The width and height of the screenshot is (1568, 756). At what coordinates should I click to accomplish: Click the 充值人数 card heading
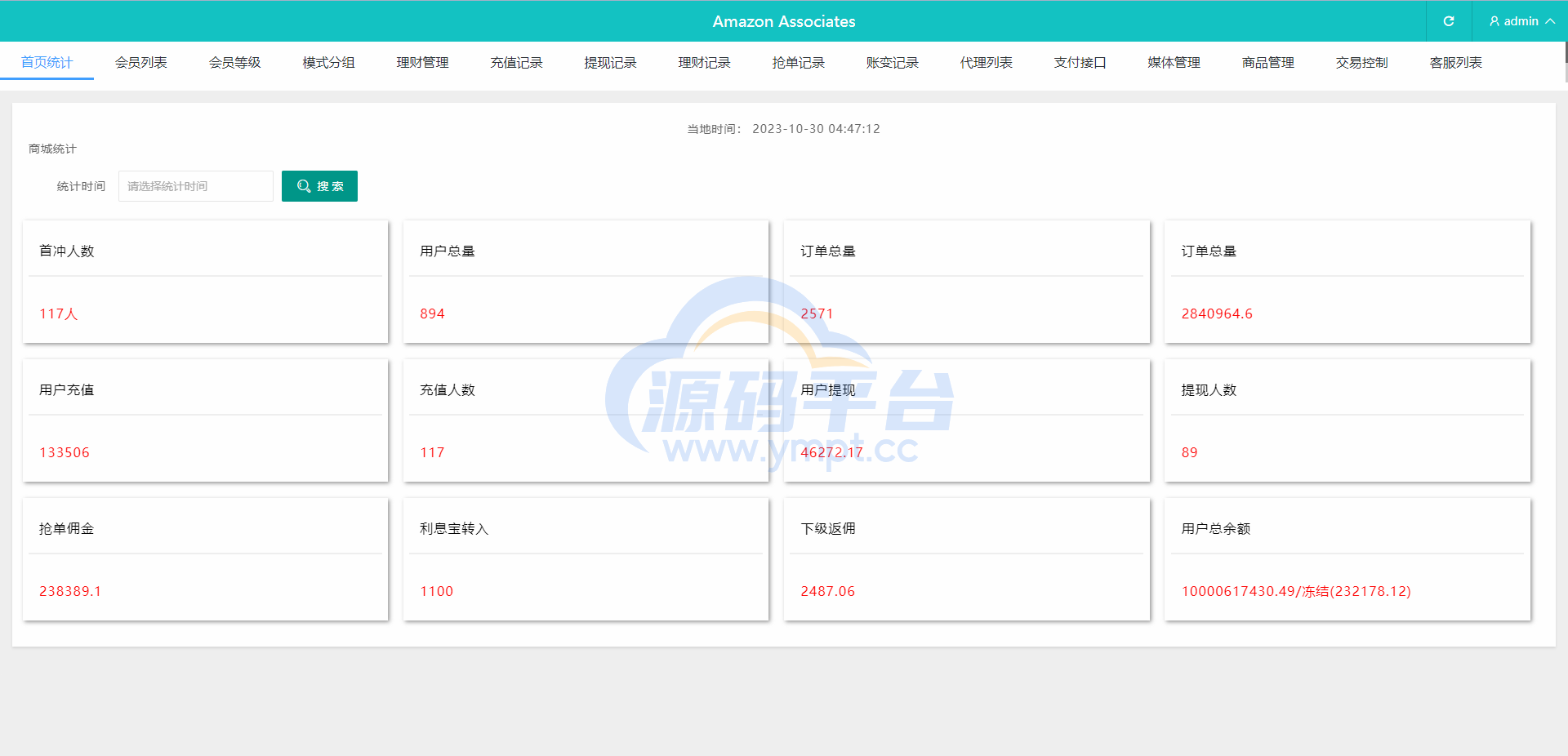[x=448, y=389]
